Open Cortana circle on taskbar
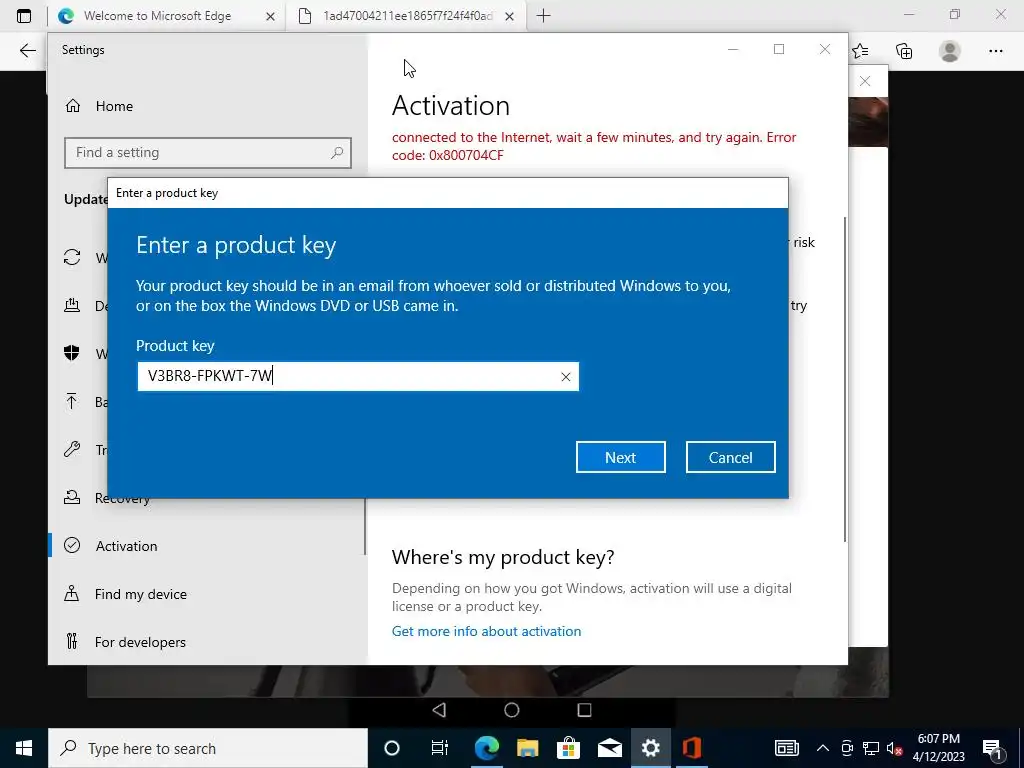 (x=392, y=748)
